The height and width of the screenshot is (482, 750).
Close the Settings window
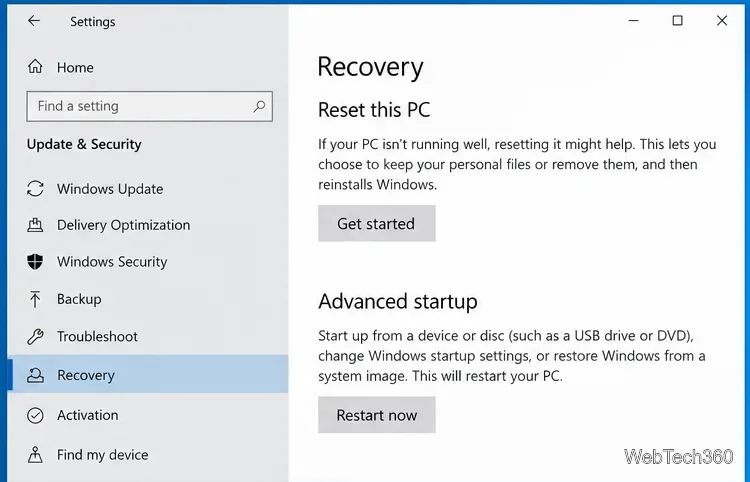722,21
